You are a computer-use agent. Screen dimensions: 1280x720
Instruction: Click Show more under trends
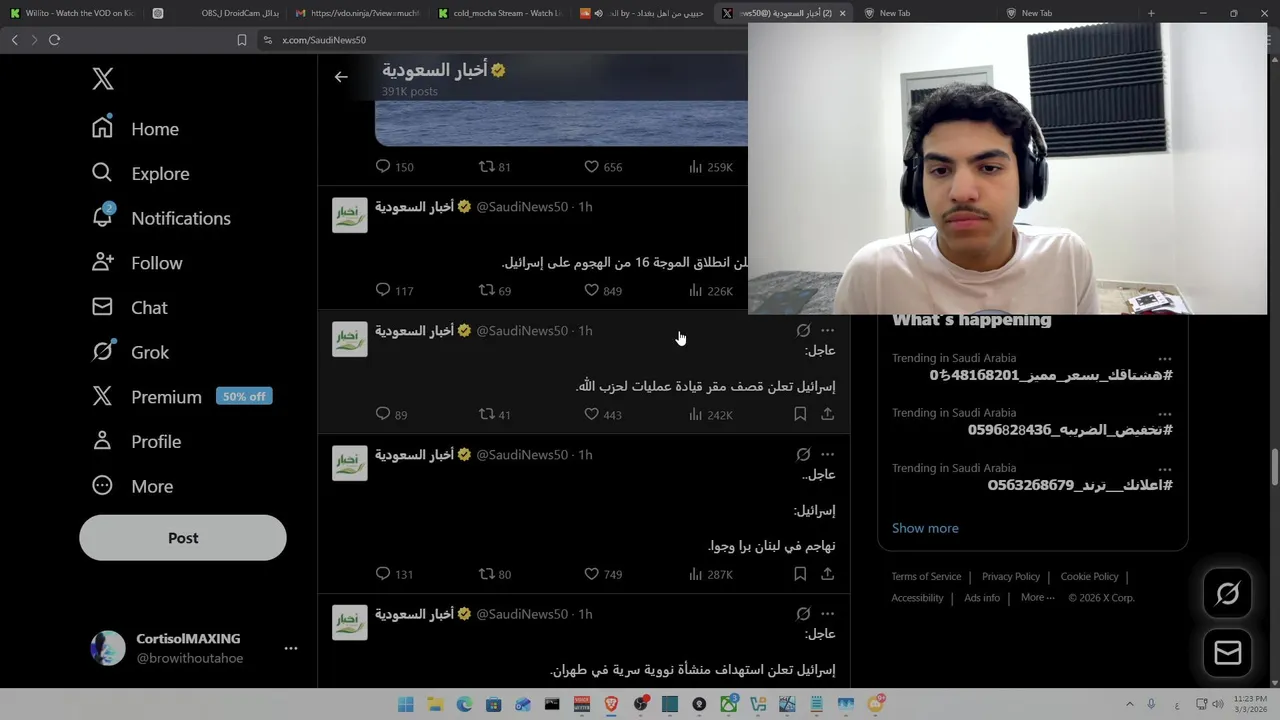pyautogui.click(x=925, y=528)
